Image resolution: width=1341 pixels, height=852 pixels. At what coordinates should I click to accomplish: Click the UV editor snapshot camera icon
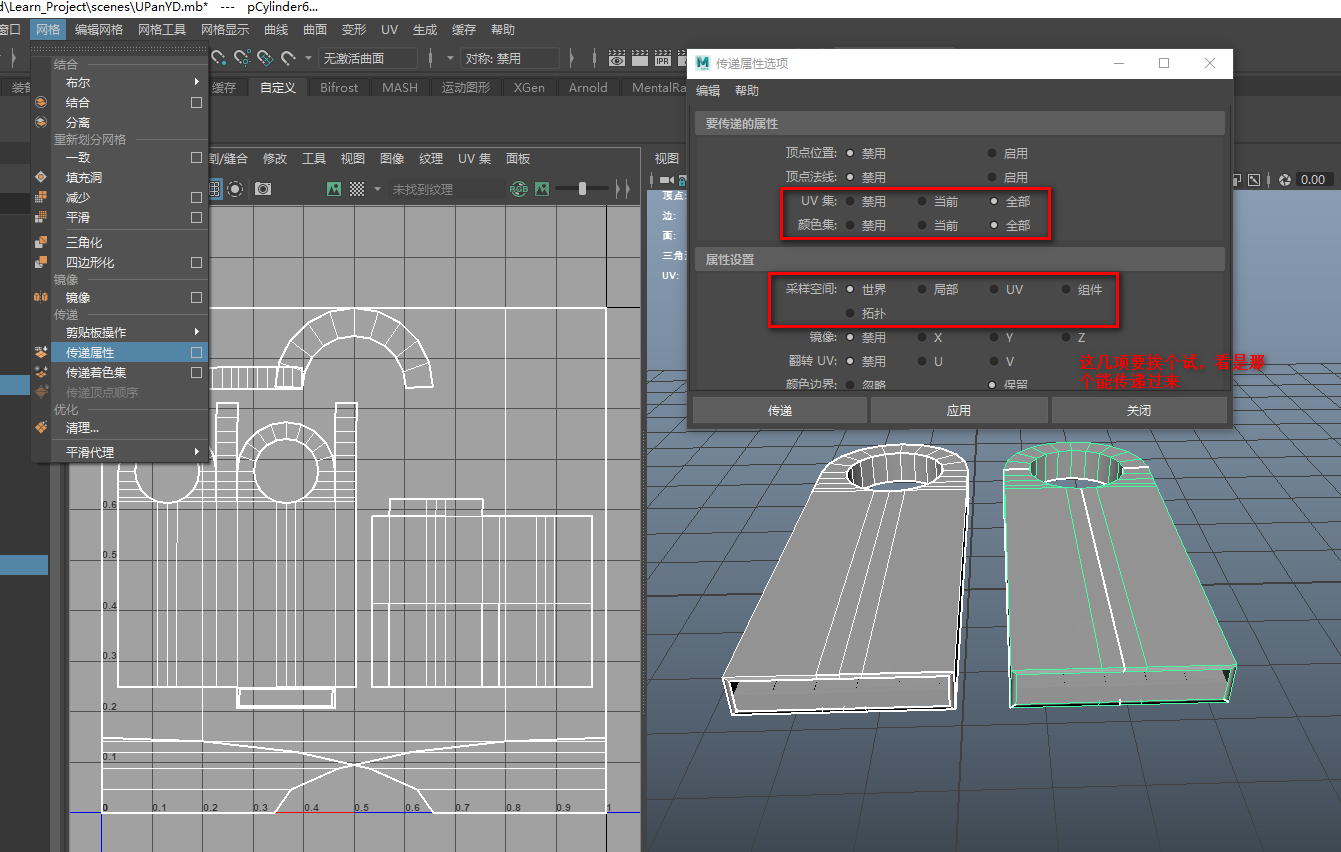(263, 188)
